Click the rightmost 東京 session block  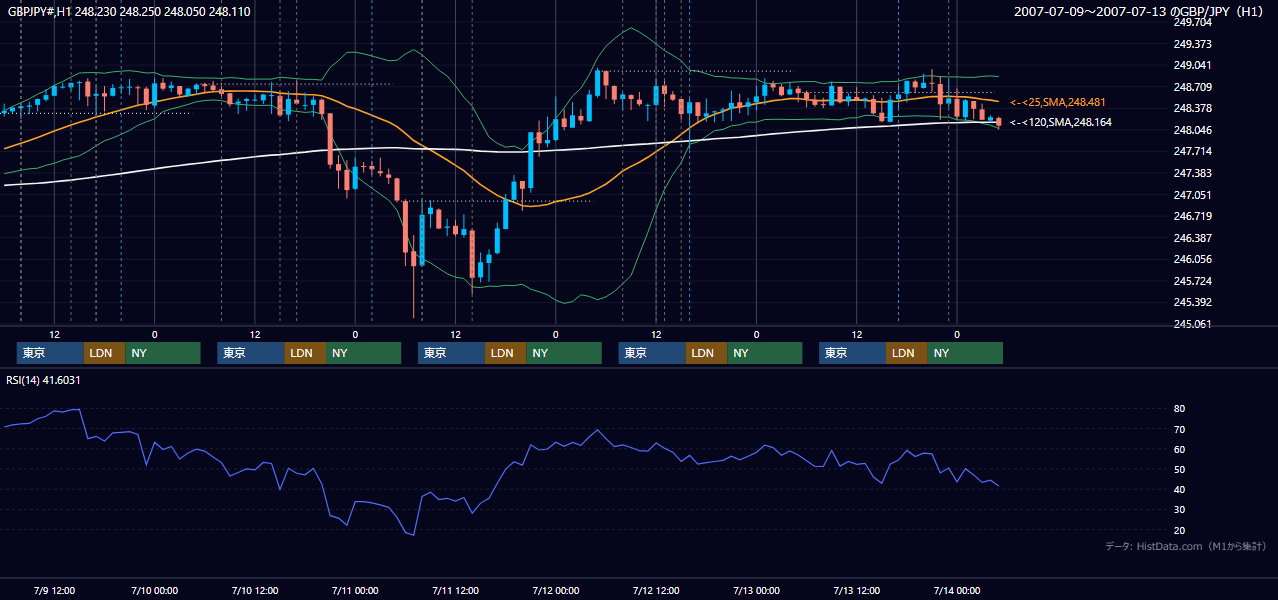click(x=852, y=353)
